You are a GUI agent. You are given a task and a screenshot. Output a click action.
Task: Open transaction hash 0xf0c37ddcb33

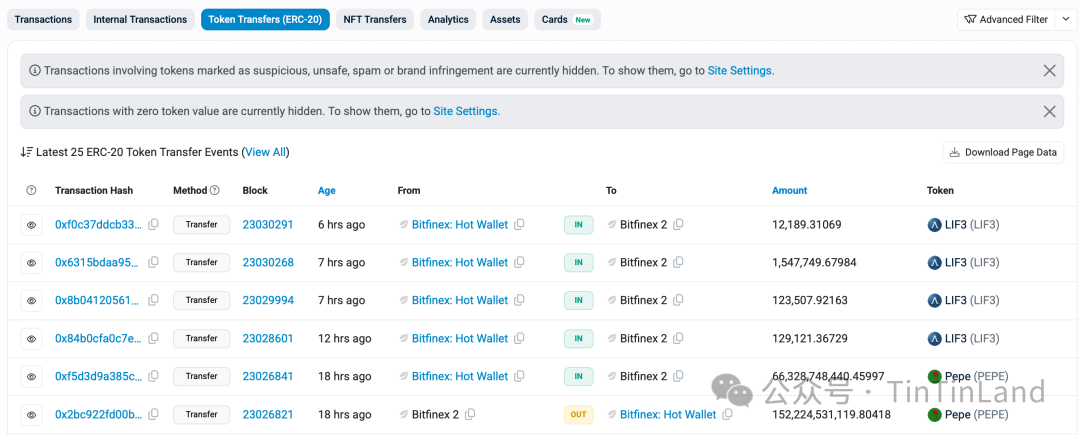pyautogui.click(x=99, y=224)
